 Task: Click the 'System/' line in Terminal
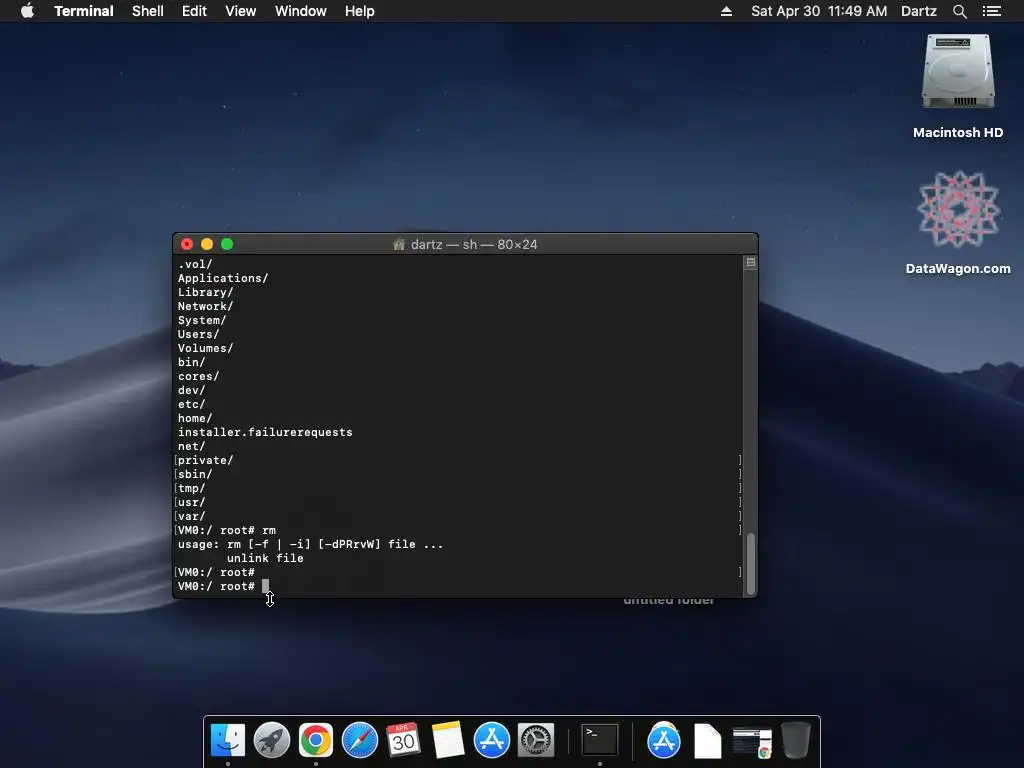pos(202,321)
